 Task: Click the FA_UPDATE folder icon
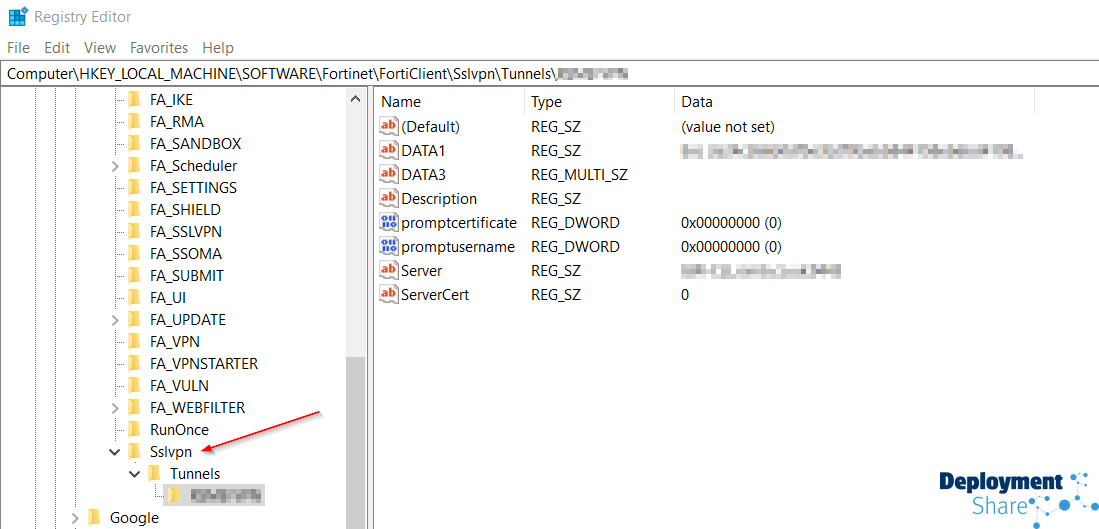click(135, 320)
